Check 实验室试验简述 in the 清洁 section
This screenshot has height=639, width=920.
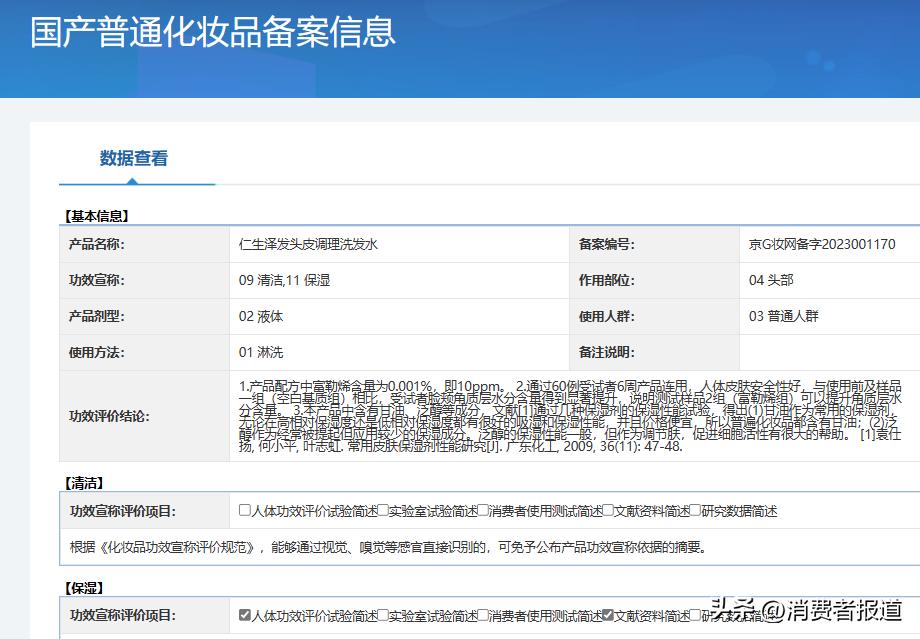coord(383,506)
